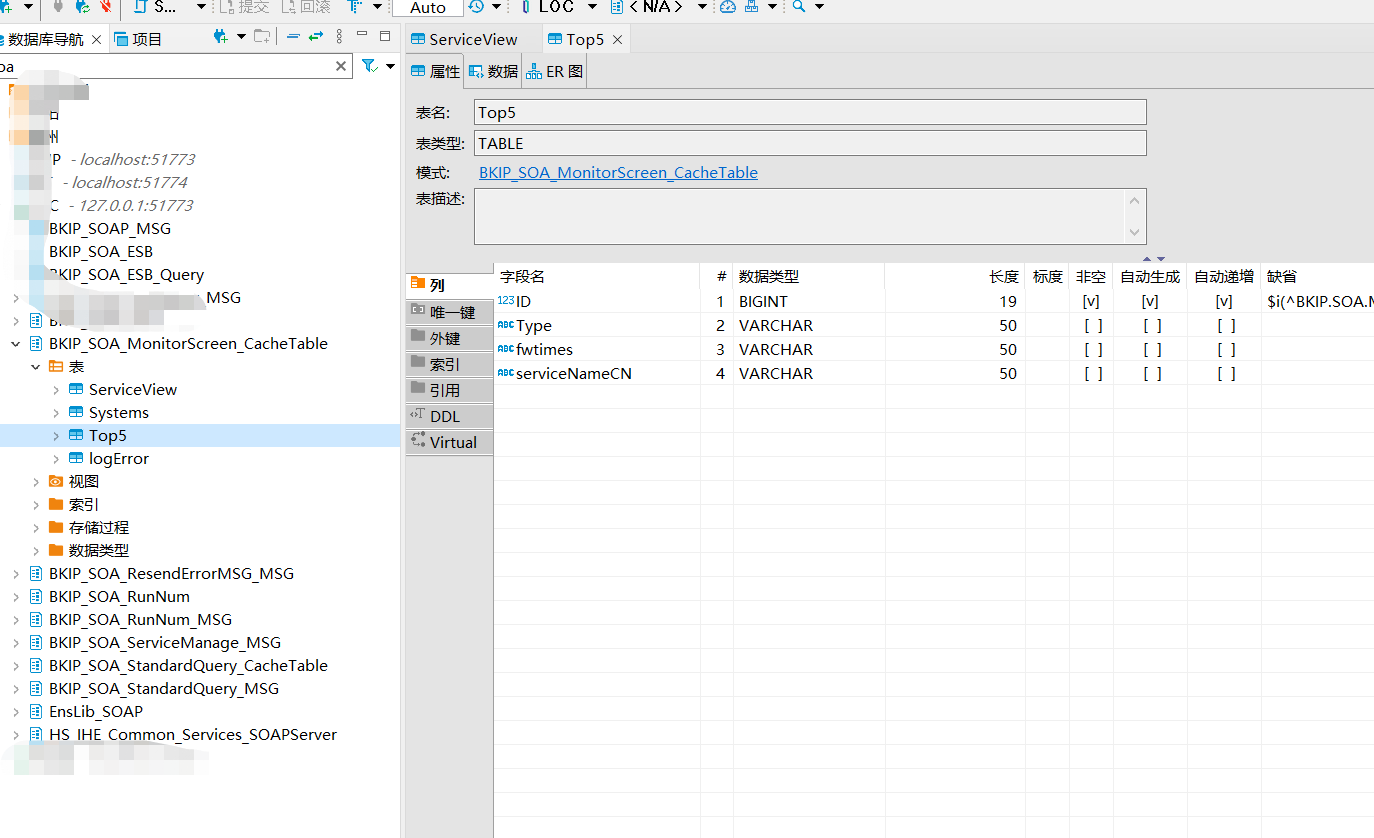Open a new SQL editor via the S toolbar icon
This screenshot has height=838, width=1374.
[157, 8]
